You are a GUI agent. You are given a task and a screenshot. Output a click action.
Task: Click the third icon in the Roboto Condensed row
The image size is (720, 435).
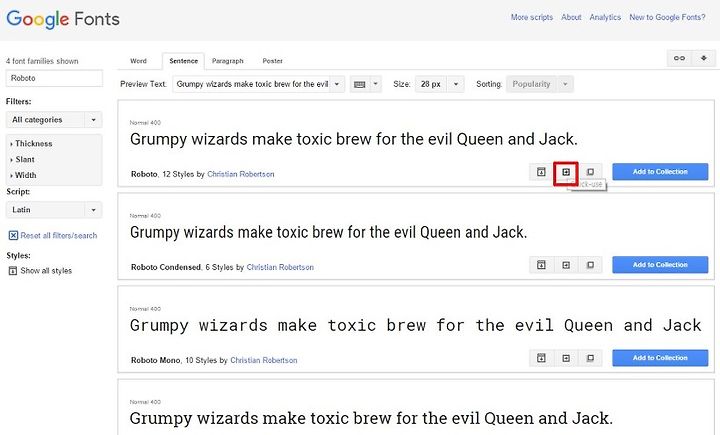pyautogui.click(x=590, y=265)
